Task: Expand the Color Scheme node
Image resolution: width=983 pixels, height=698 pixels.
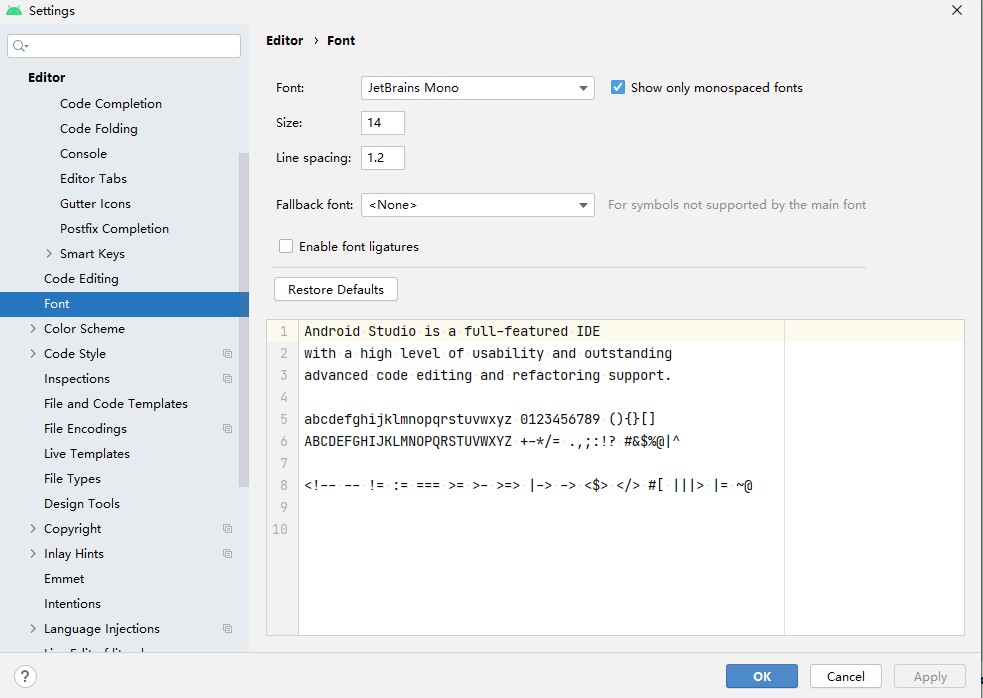Action: coord(33,329)
